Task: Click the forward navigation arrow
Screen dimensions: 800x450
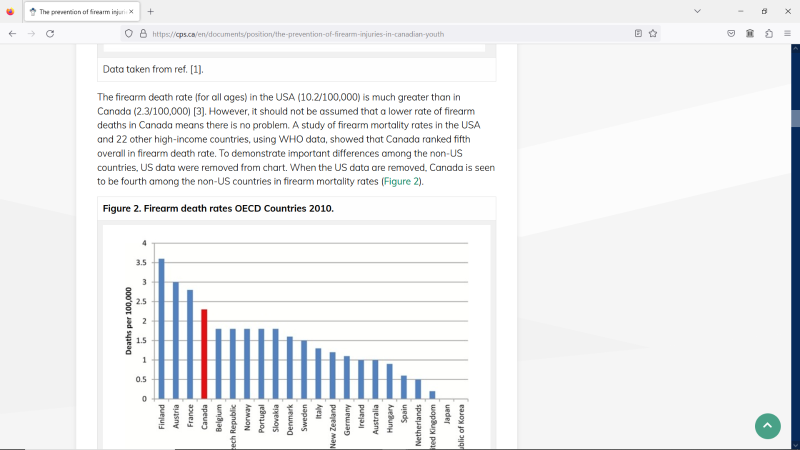Action: coord(31,34)
